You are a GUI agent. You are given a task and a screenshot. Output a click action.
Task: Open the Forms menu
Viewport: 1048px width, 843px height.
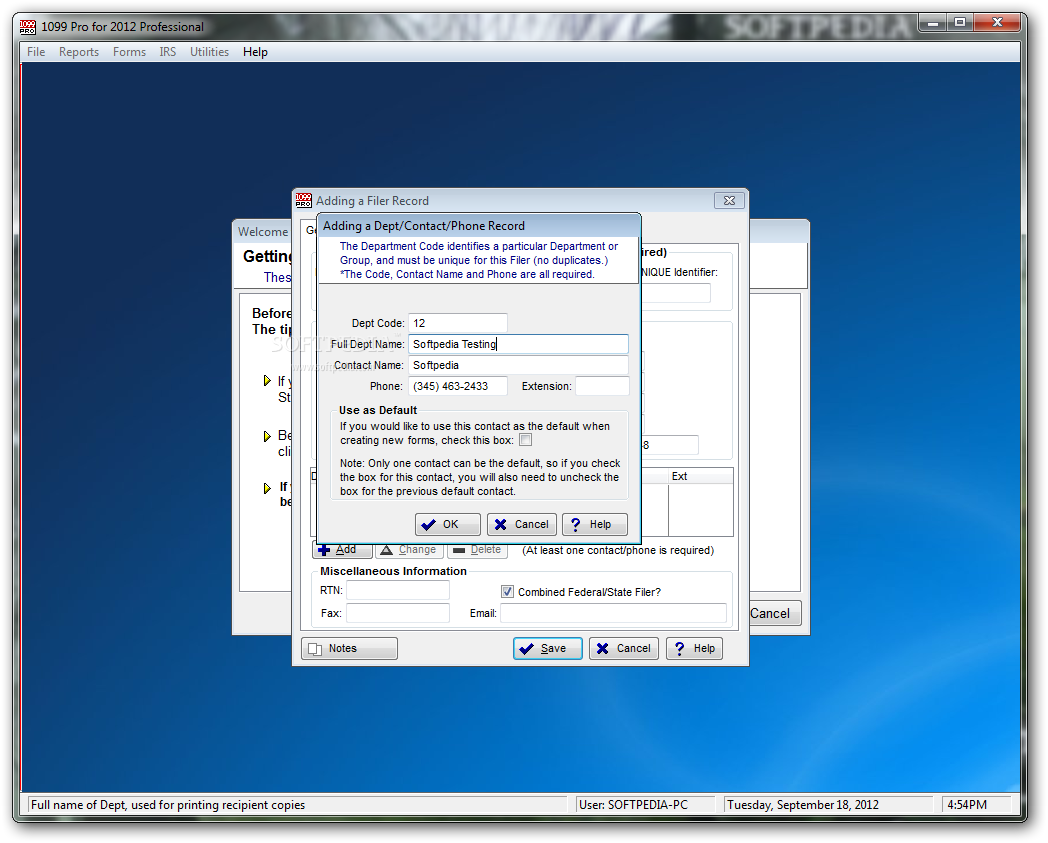[x=129, y=51]
